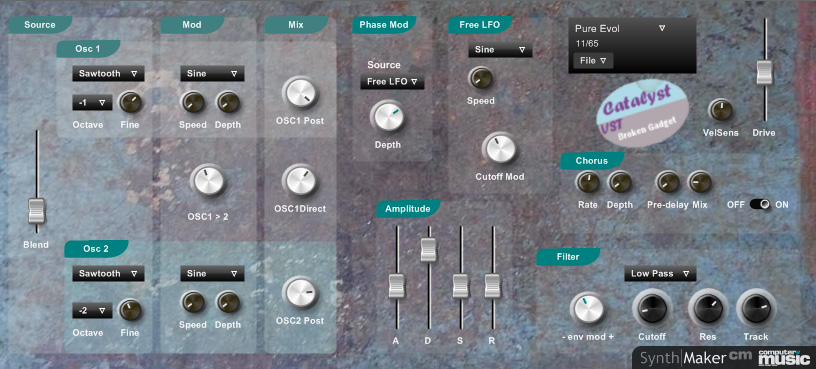Click the Chorus Mix knob
This screenshot has height=369, width=816.
(699, 182)
